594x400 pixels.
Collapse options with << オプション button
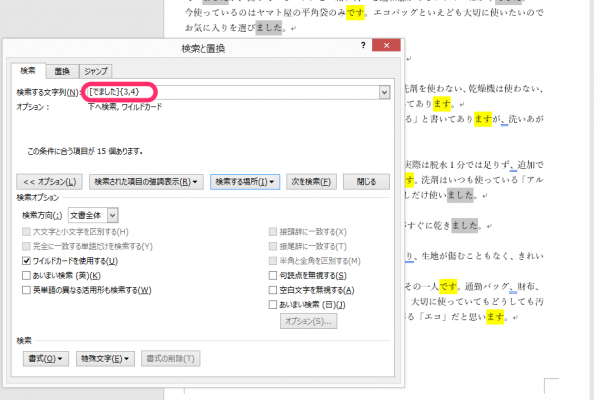point(49,182)
